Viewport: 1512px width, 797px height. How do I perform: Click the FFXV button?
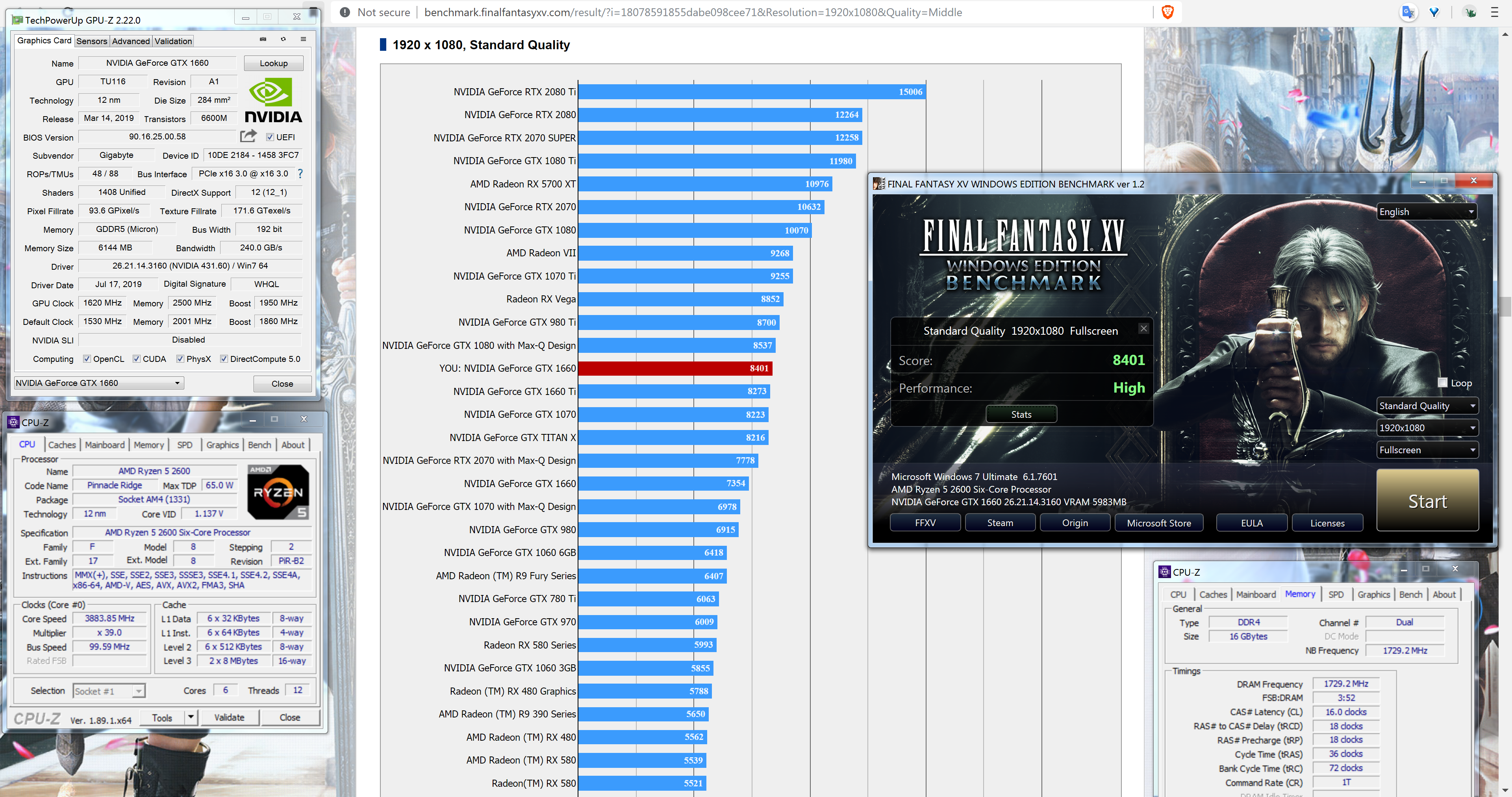point(925,523)
